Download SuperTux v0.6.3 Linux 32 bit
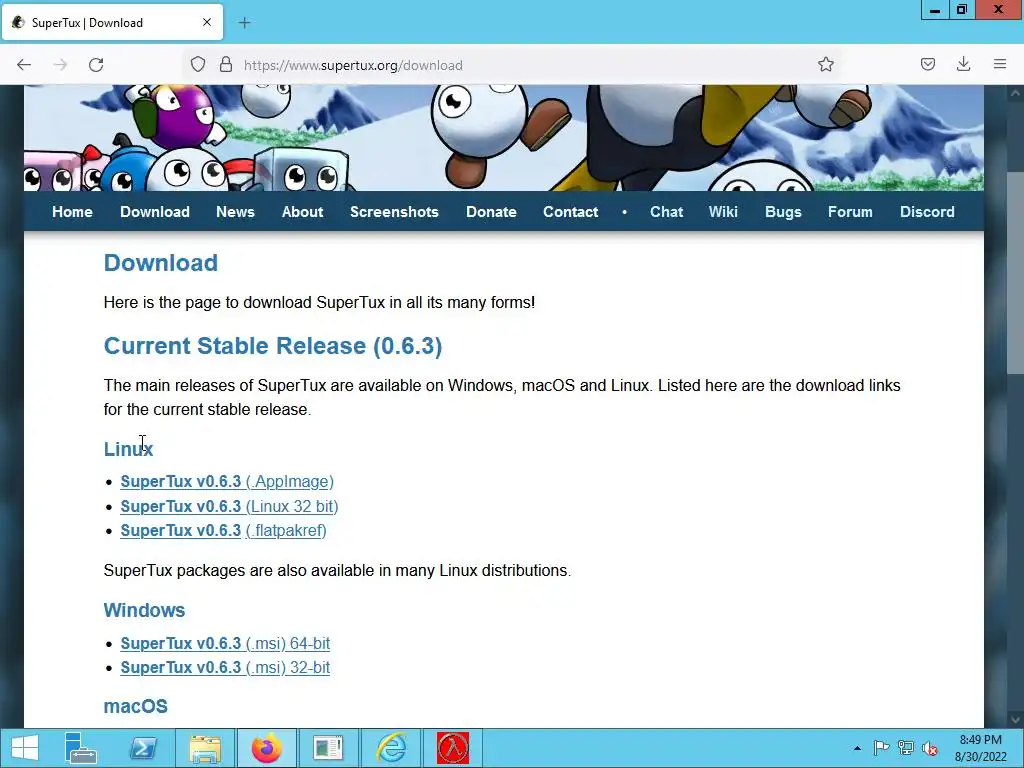The image size is (1024, 768). coord(229,506)
